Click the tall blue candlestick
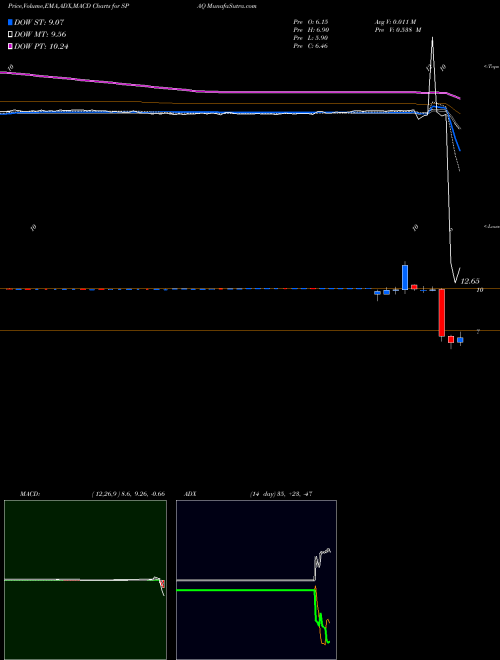 pyautogui.click(x=405, y=277)
